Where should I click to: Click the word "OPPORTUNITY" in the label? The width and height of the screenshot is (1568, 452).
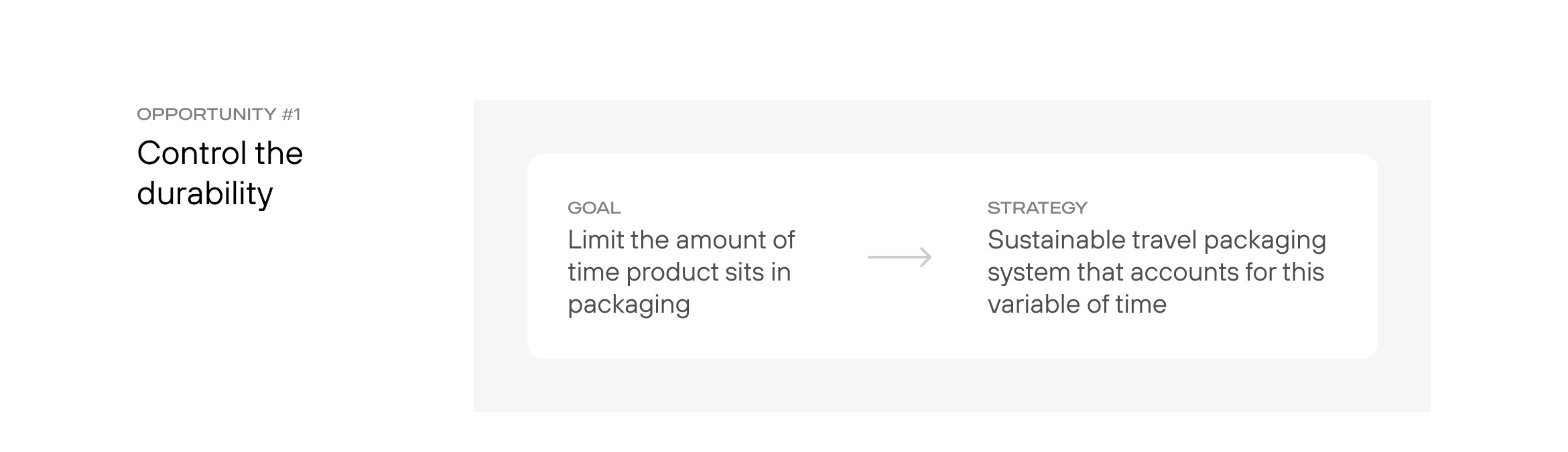(x=206, y=115)
